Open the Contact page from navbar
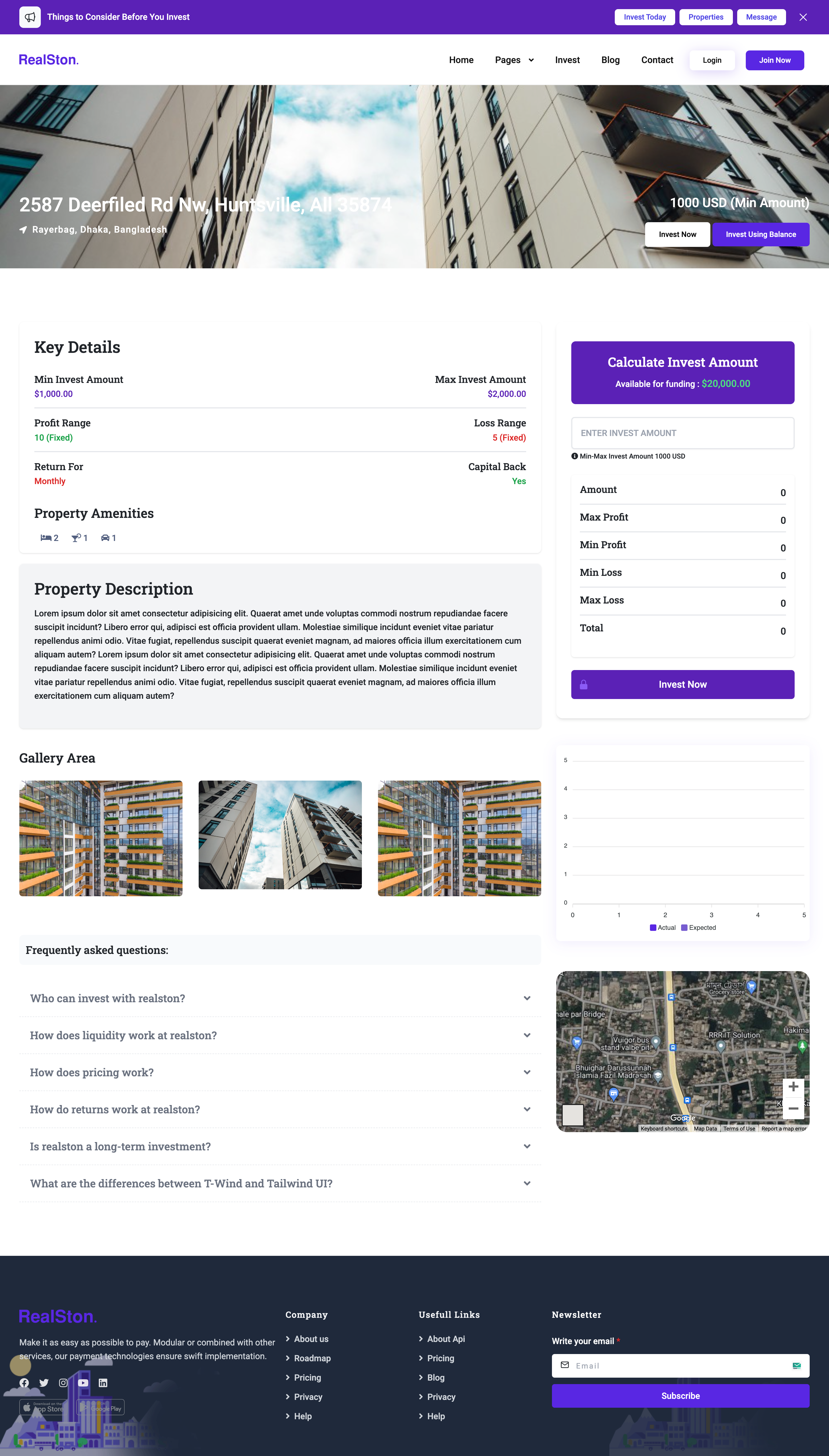This screenshot has width=829, height=1456. (x=657, y=60)
